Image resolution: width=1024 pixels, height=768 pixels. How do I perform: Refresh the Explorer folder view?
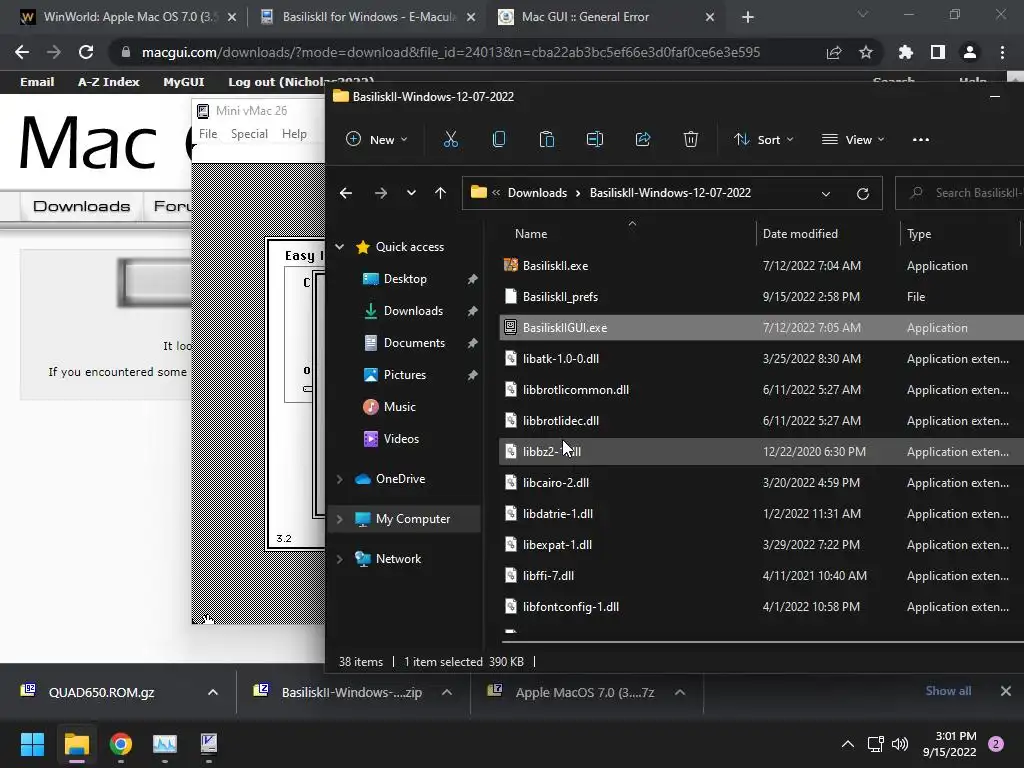863,193
